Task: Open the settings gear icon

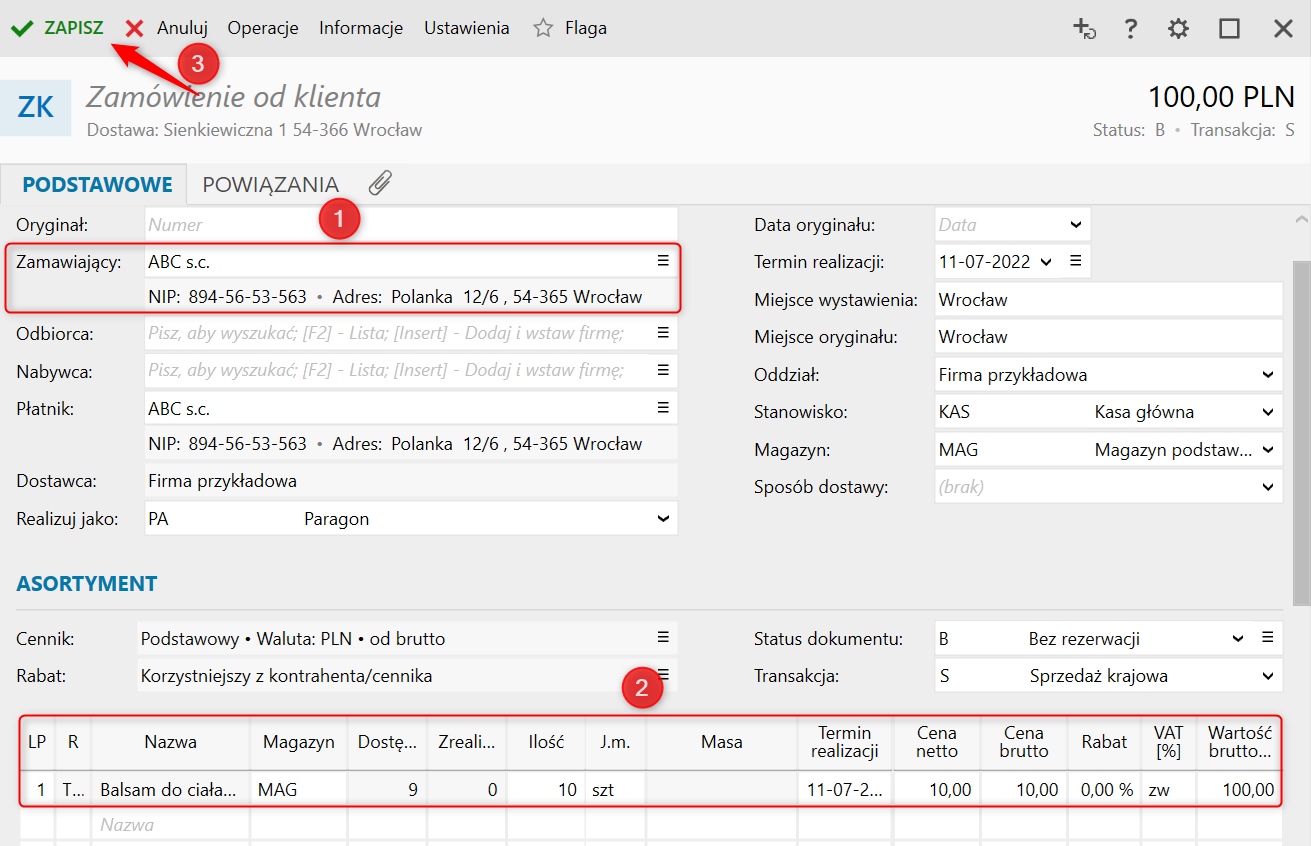Action: point(1179,28)
